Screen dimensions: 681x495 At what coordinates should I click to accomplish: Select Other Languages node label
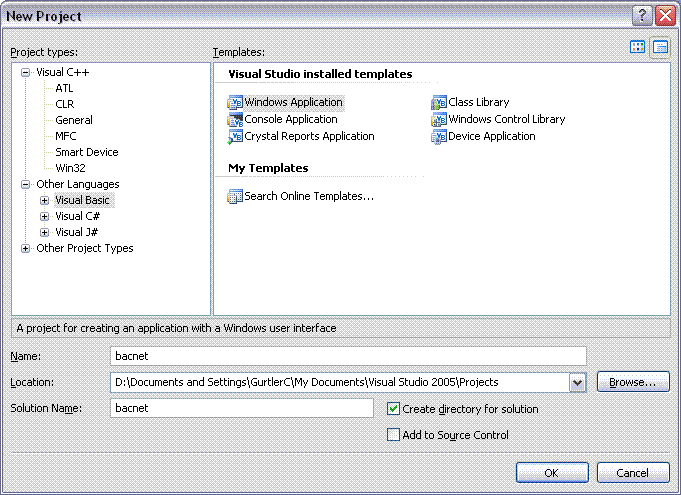tap(78, 184)
